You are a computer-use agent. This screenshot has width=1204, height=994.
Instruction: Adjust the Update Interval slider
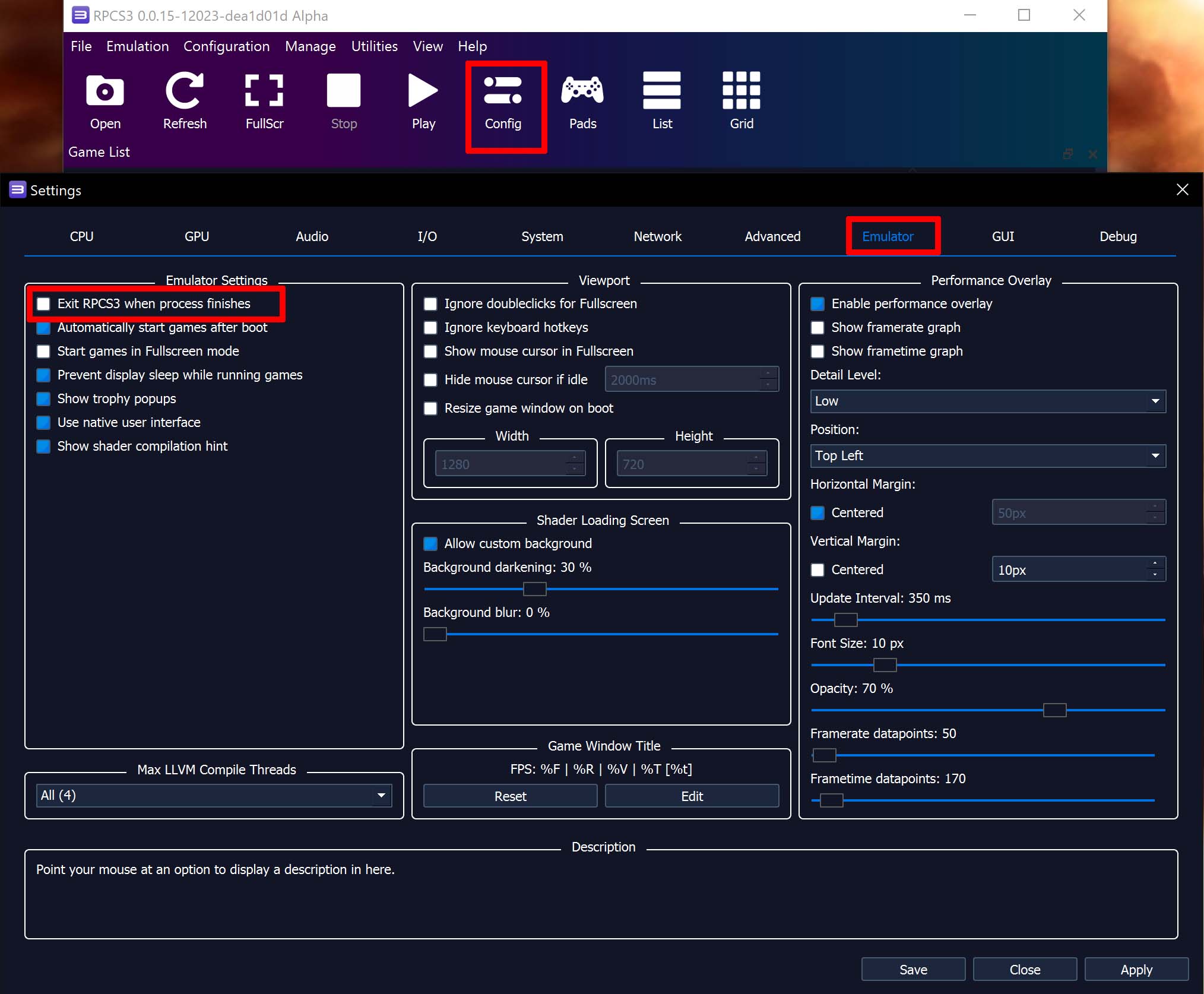pyautogui.click(x=846, y=620)
